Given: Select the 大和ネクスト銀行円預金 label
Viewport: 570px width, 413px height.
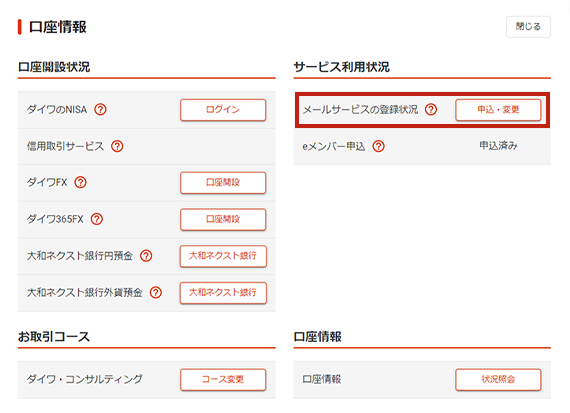Looking at the screenshot, I should (80, 256).
